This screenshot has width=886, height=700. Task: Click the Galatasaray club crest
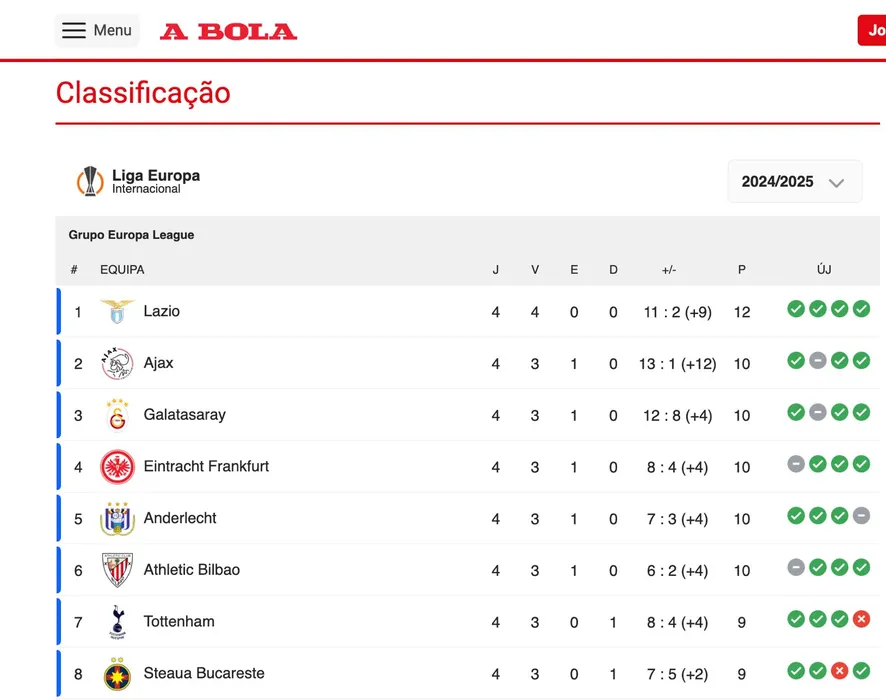click(x=117, y=415)
